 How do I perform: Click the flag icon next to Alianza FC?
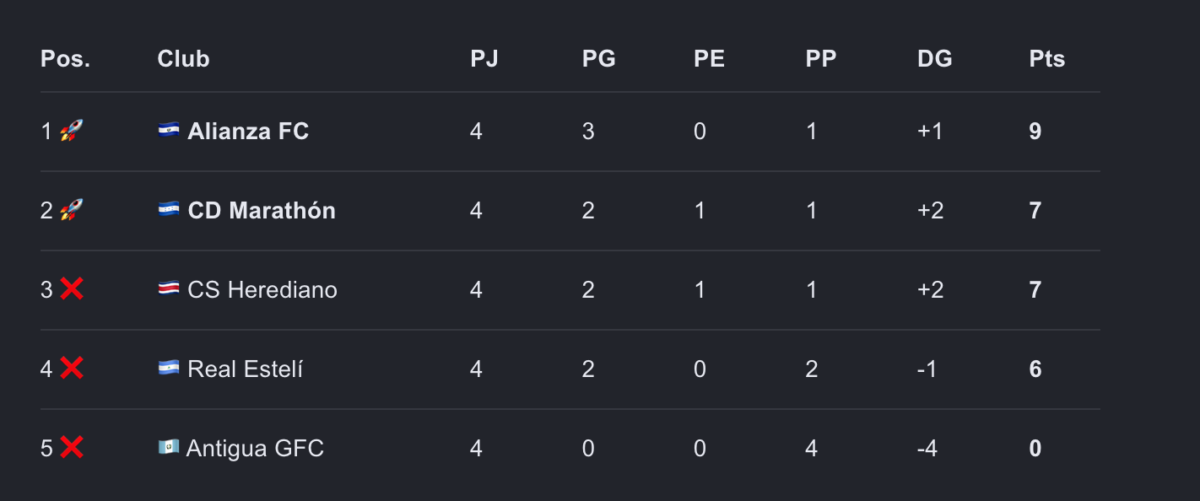click(x=169, y=130)
